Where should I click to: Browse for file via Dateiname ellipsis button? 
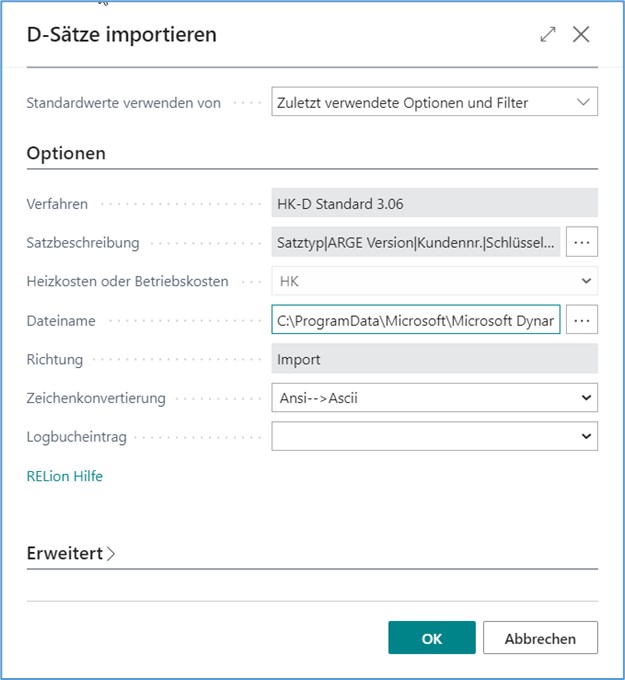[582, 320]
